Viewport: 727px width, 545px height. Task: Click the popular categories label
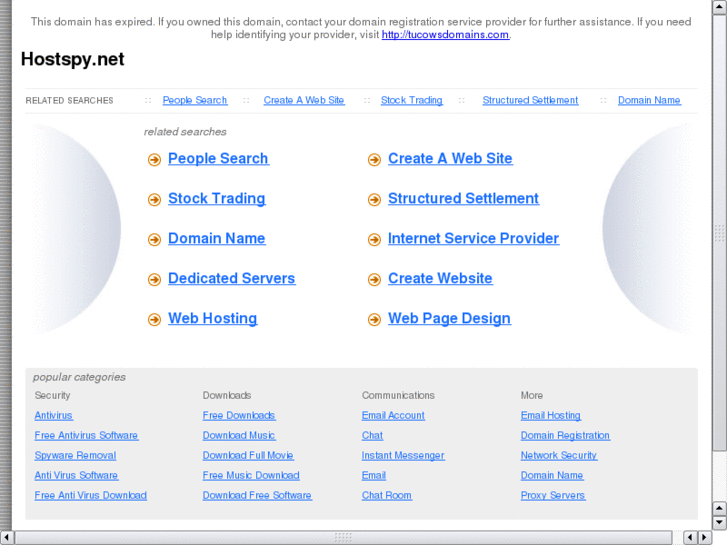(79, 378)
